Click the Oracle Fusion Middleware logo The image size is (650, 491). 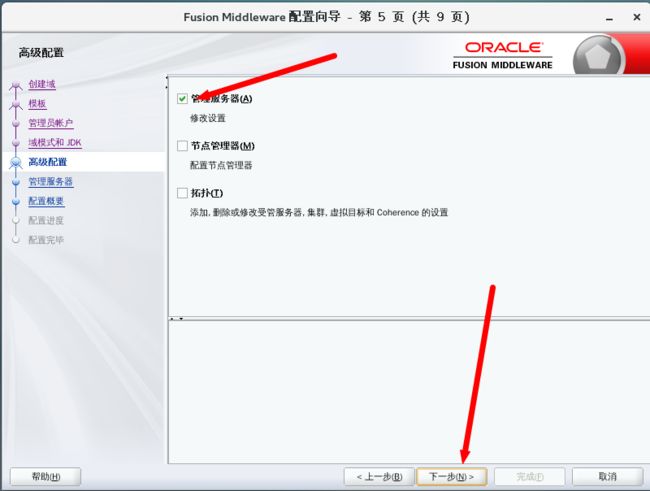point(502,55)
